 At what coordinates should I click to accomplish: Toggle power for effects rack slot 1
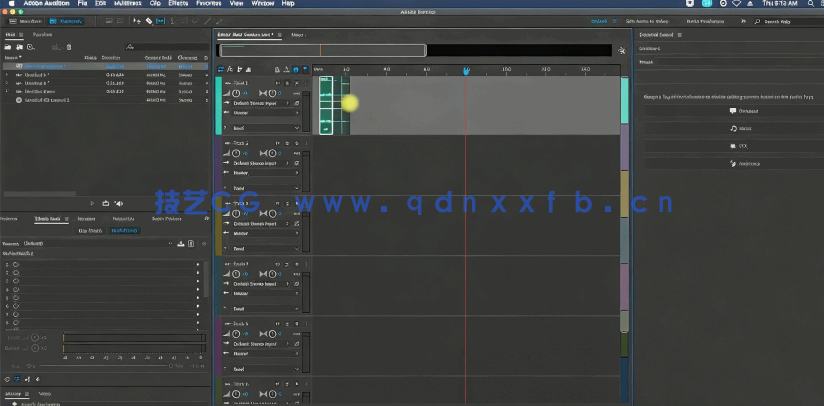coord(17,265)
